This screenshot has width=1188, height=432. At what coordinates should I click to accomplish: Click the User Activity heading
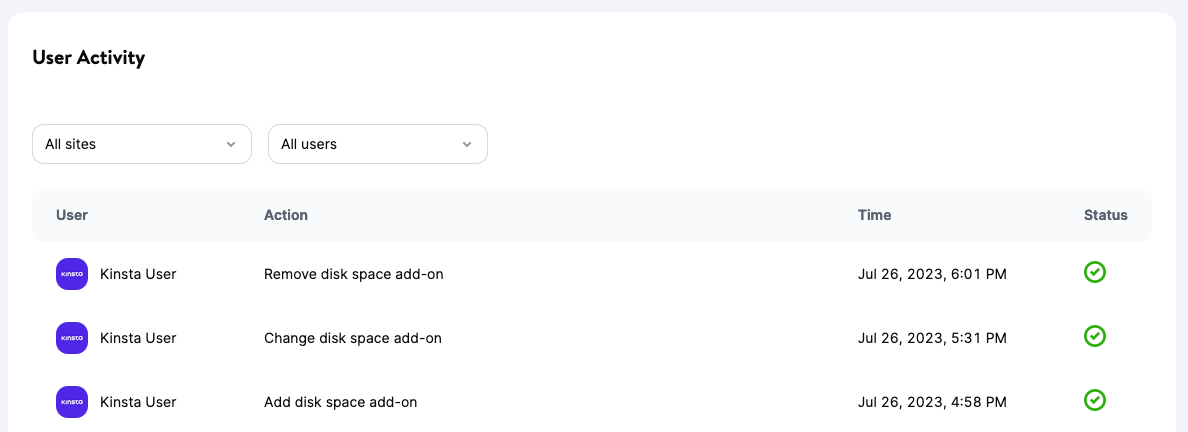click(89, 57)
